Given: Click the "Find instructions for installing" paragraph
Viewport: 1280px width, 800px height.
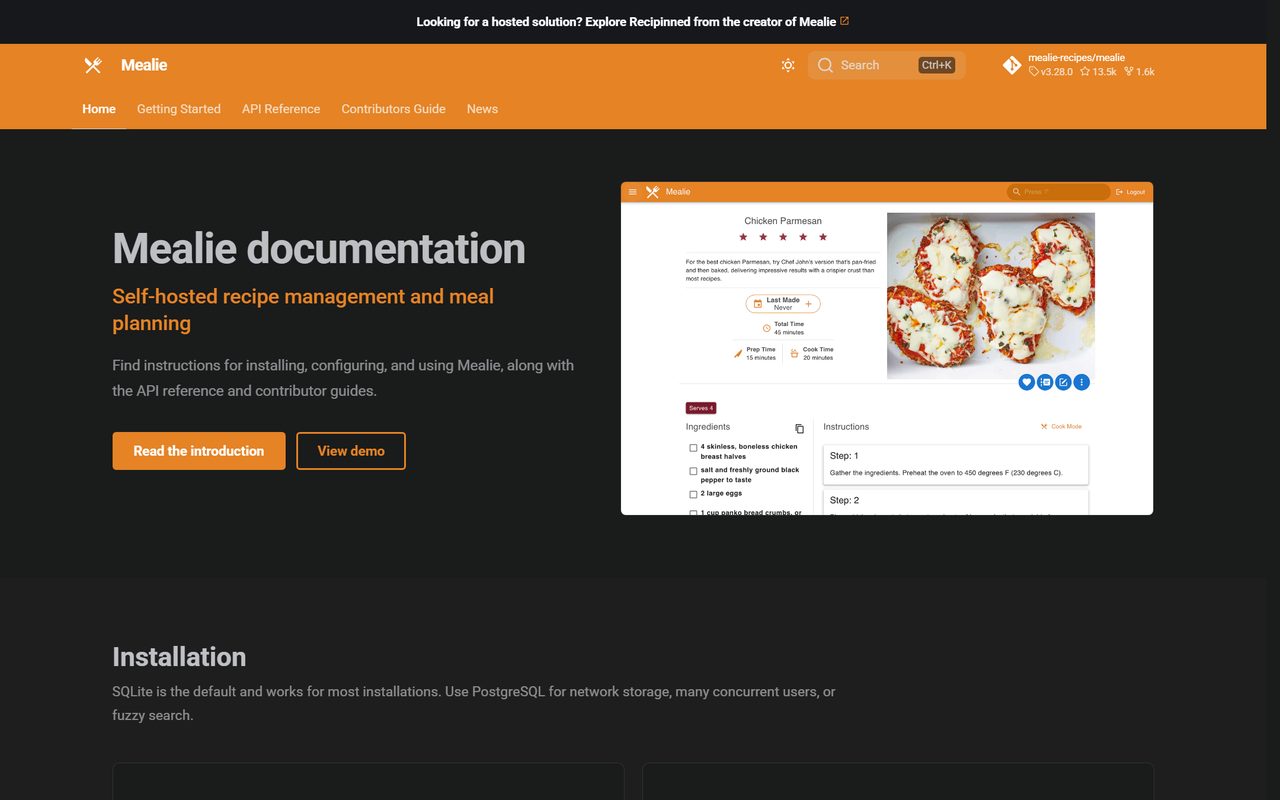Looking at the screenshot, I should 343,378.
